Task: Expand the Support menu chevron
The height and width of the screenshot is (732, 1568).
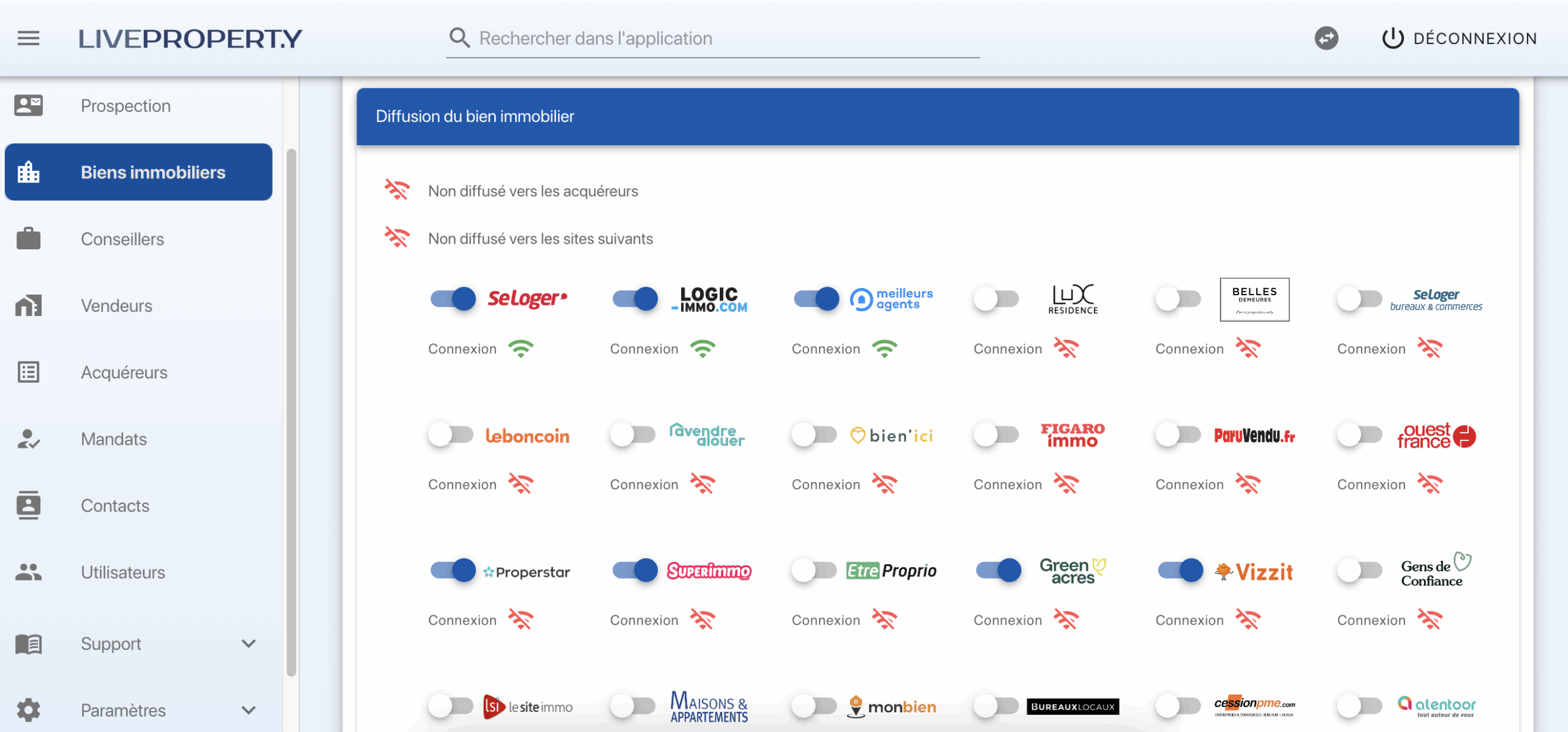Action: tap(248, 643)
